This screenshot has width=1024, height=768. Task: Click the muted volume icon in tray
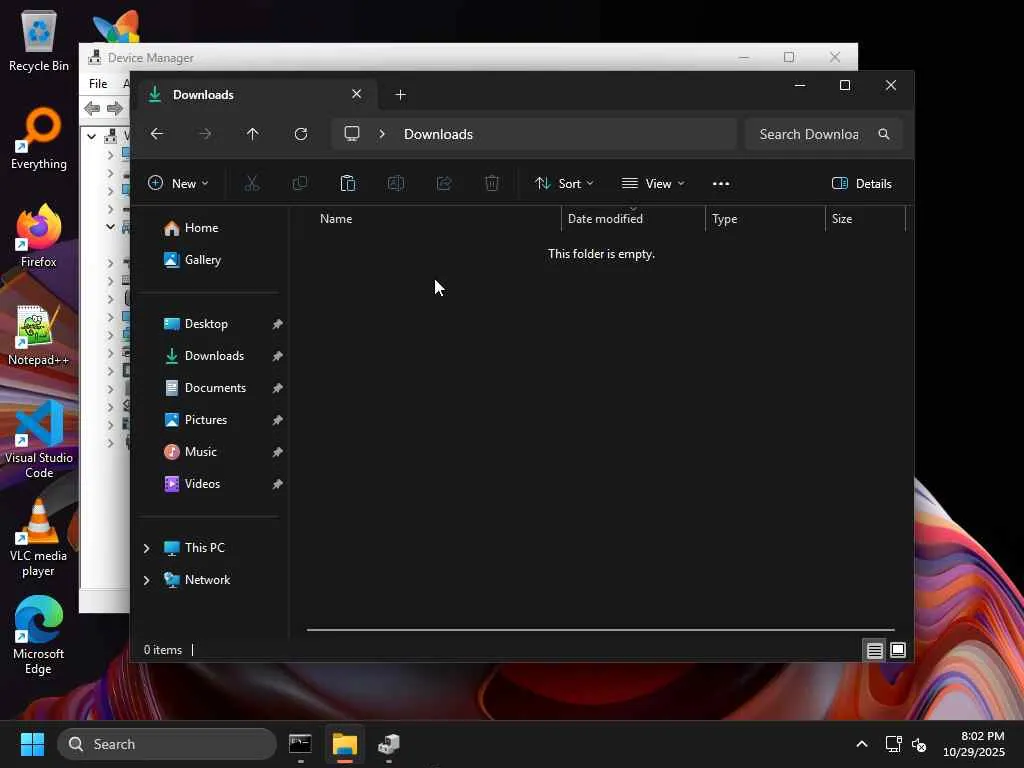pos(919,744)
